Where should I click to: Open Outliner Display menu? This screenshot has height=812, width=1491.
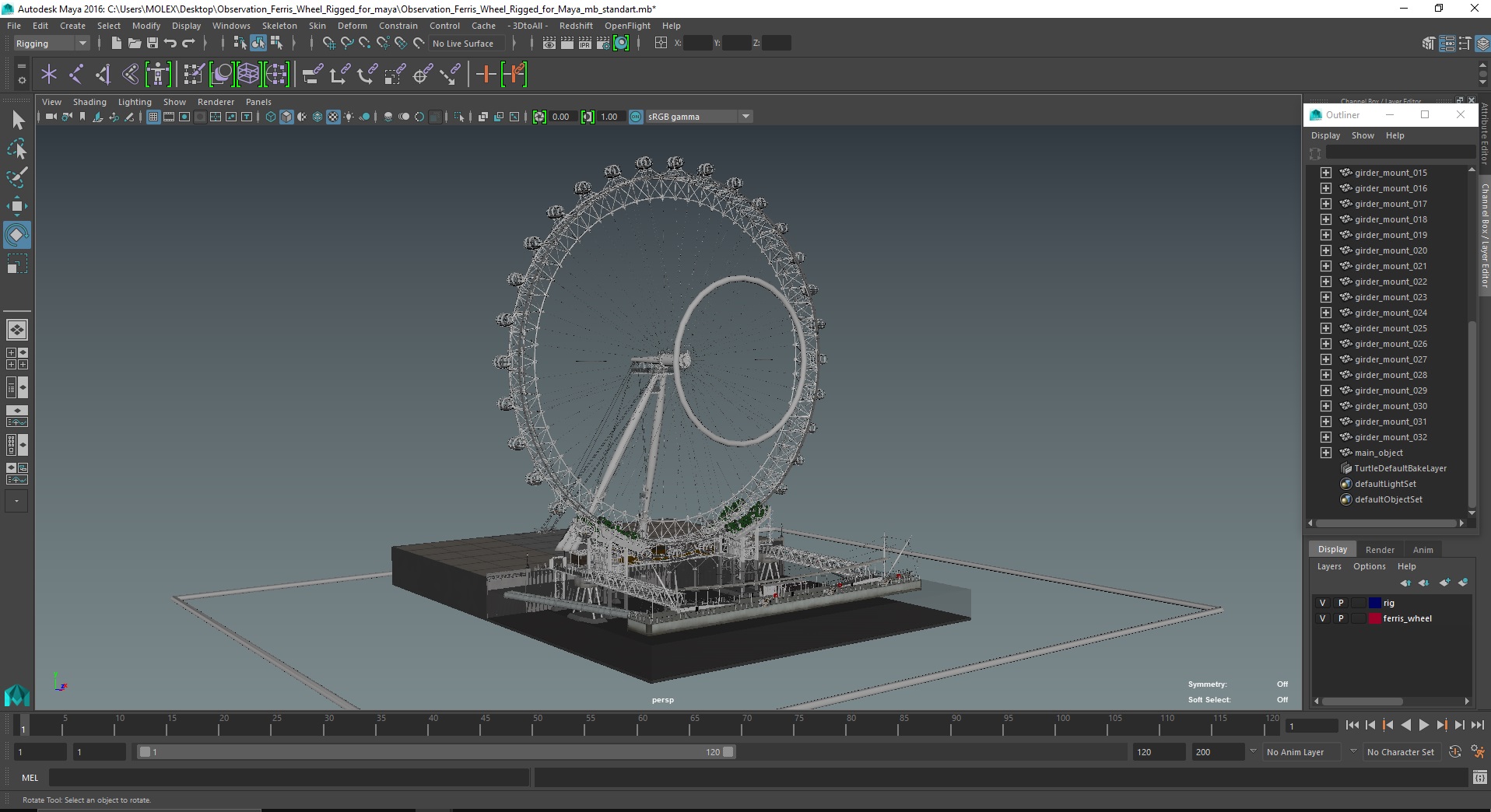pos(1325,135)
